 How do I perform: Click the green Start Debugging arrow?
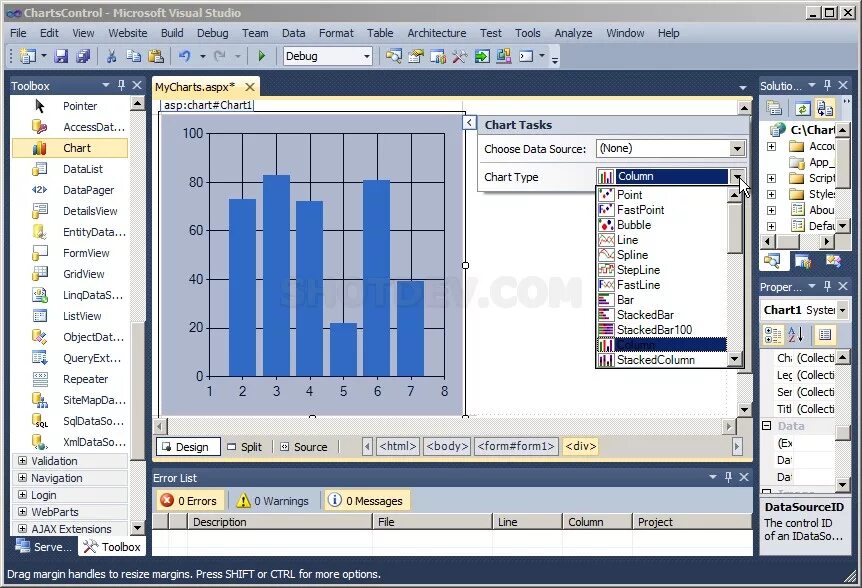click(x=262, y=56)
